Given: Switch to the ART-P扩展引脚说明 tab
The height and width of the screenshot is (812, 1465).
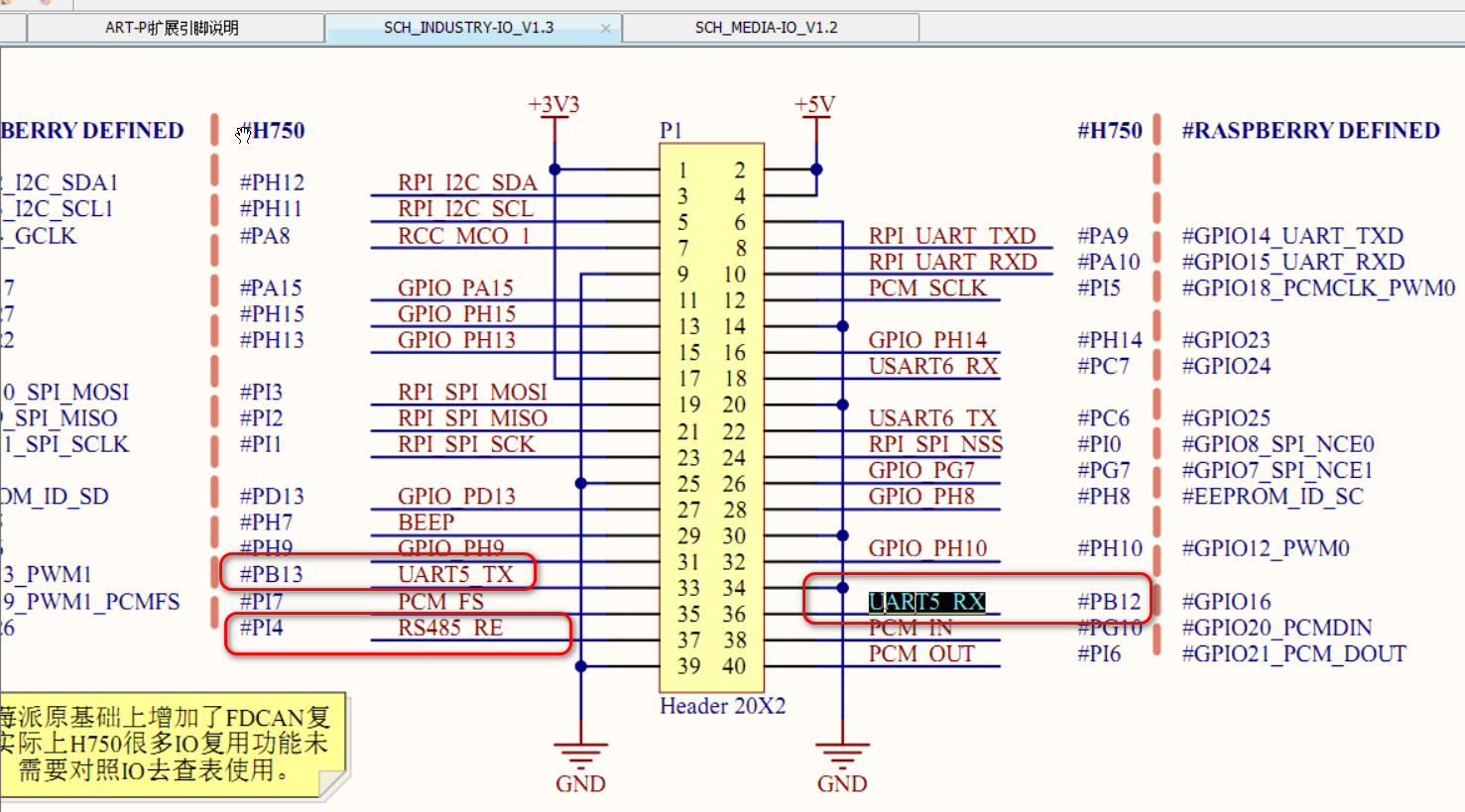Looking at the screenshot, I should (172, 28).
